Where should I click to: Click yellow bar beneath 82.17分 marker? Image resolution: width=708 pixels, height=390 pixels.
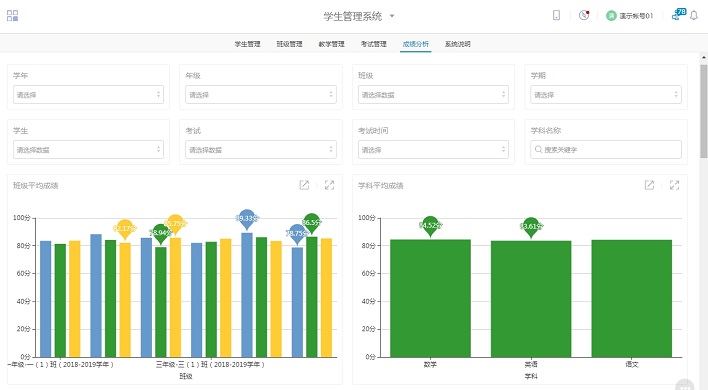tap(125, 300)
